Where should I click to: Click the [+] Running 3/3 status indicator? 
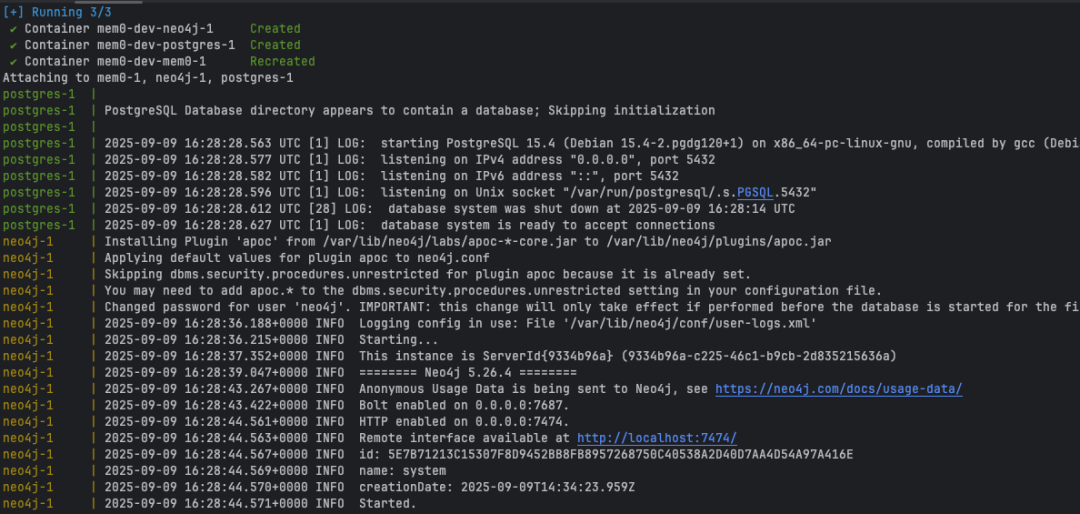pyautogui.click(x=57, y=12)
